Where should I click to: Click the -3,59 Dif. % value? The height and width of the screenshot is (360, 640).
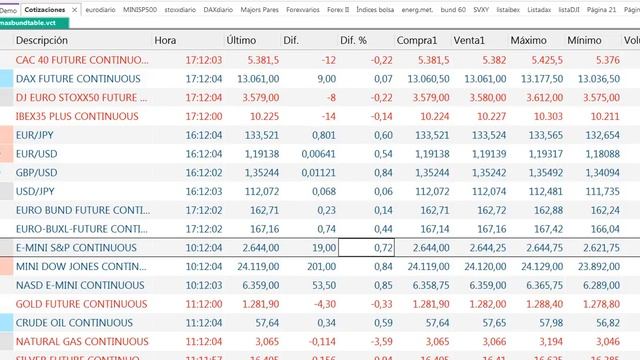pyautogui.click(x=382, y=342)
